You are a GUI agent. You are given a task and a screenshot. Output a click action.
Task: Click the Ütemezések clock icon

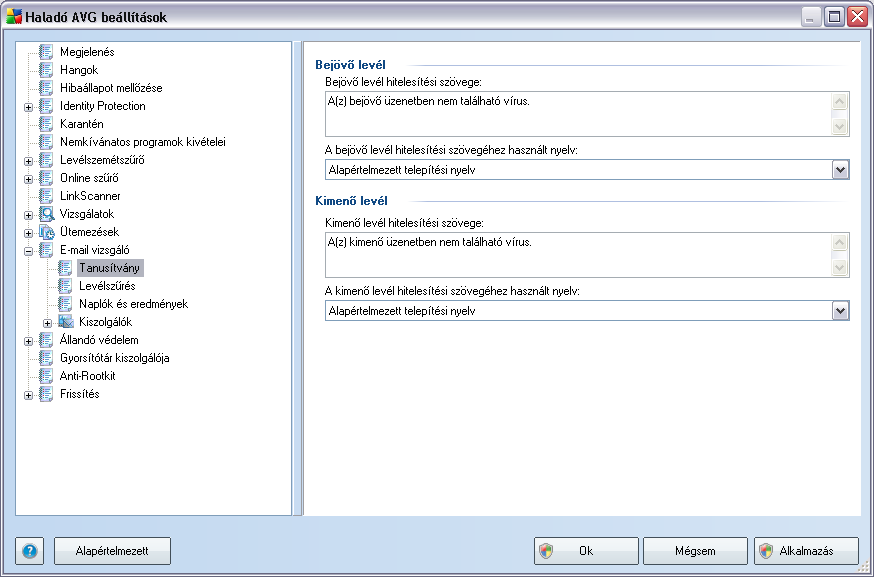46,232
